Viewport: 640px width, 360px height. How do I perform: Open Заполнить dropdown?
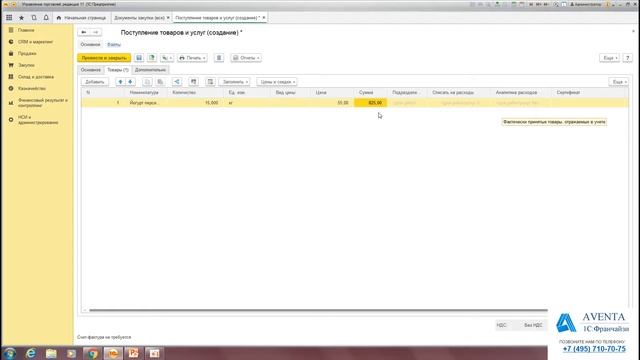[x=234, y=82]
